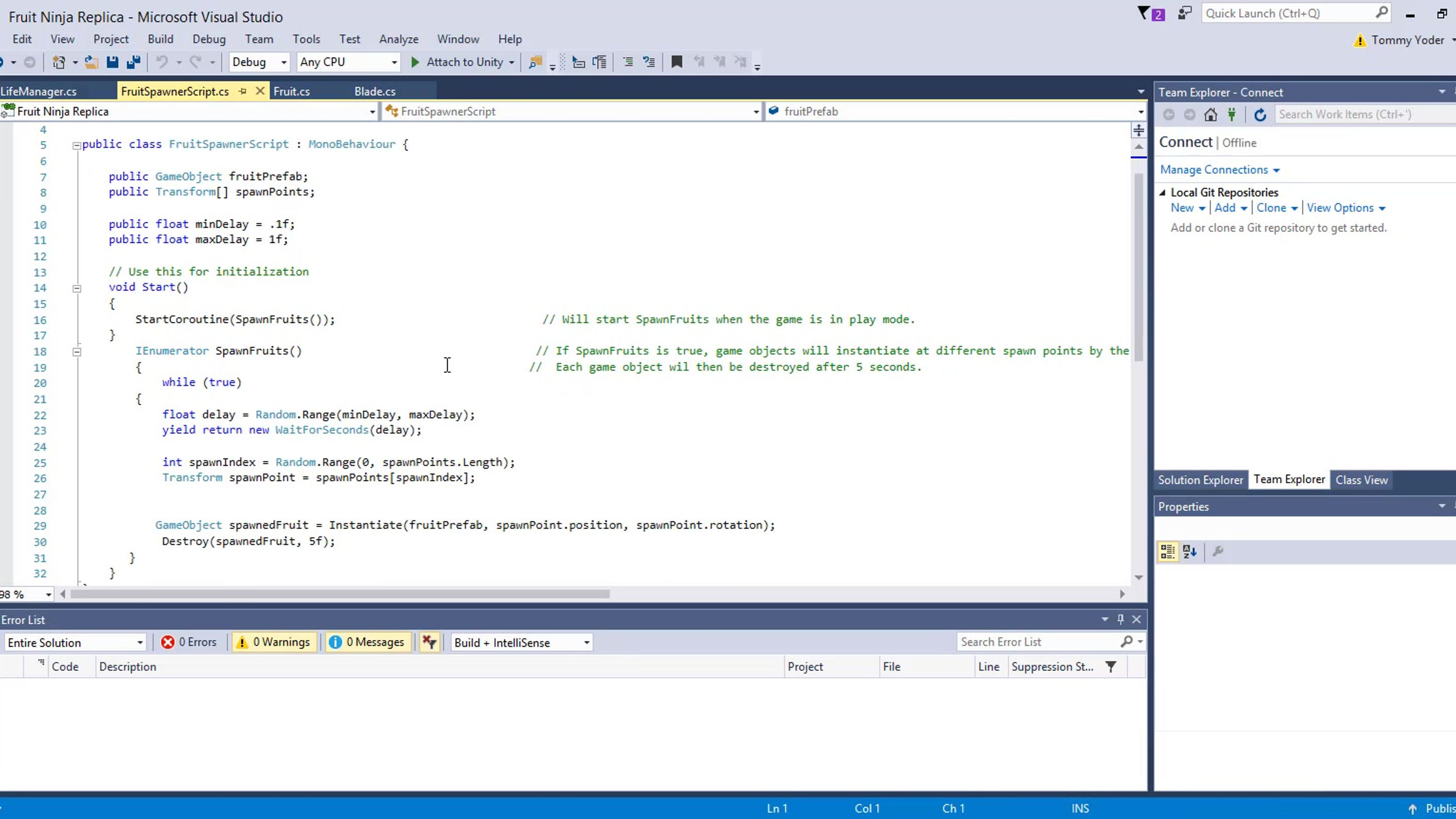Click the Redo arrow icon
This screenshot has width=1456, height=819.
[x=196, y=62]
